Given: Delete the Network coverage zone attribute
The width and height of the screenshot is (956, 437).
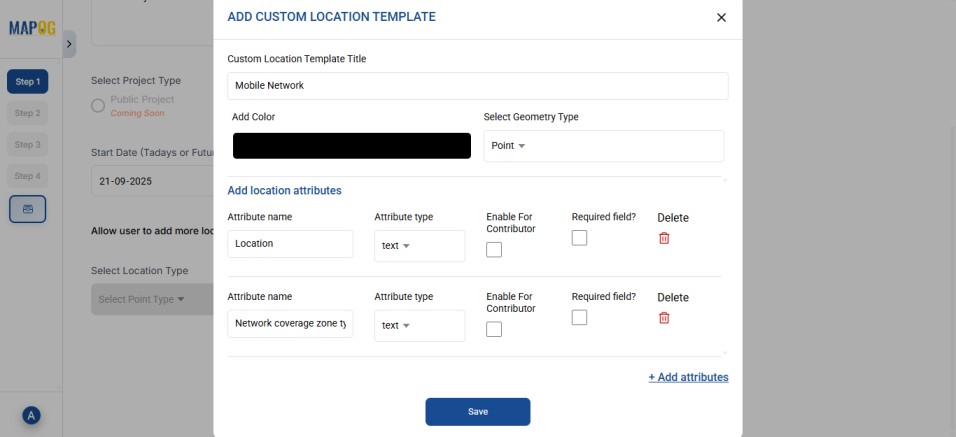Looking at the screenshot, I should tap(663, 318).
